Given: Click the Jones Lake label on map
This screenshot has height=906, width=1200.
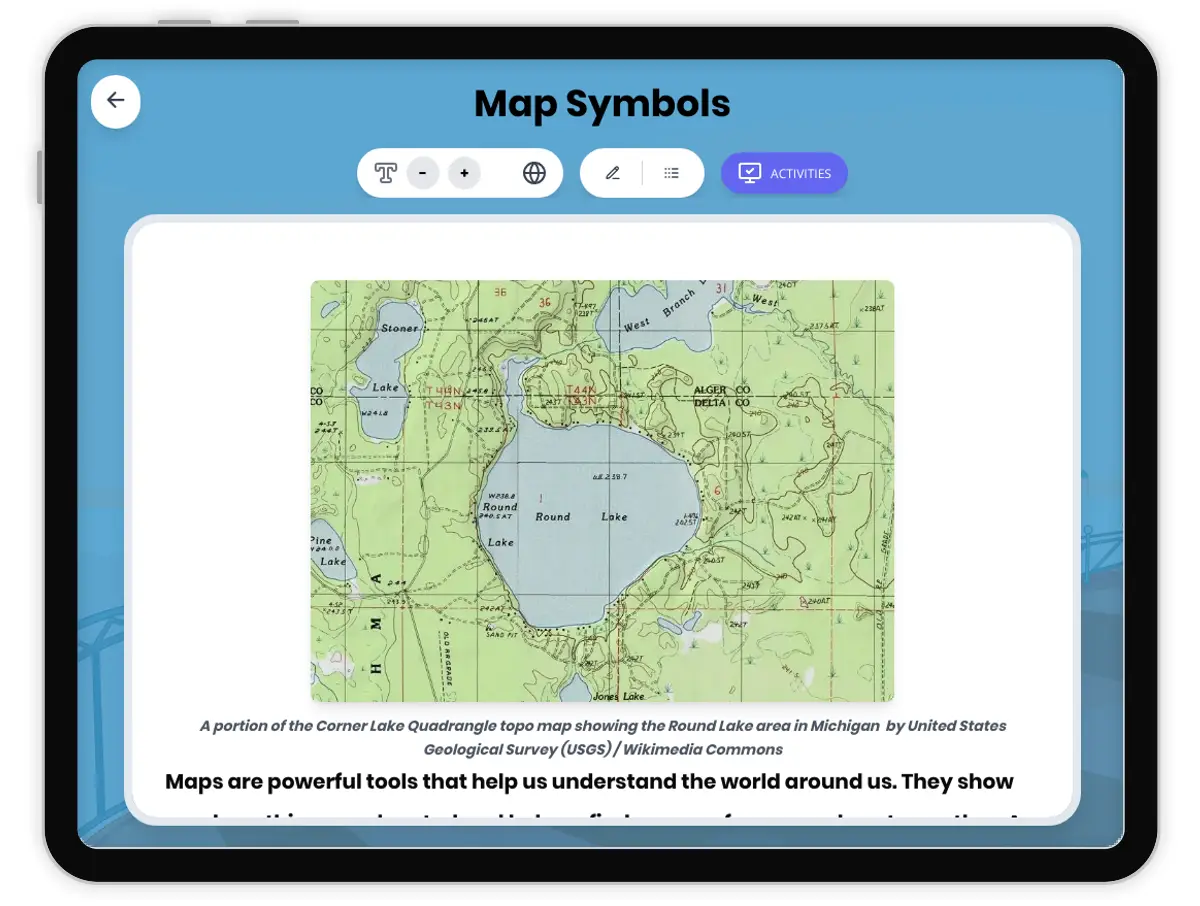Looking at the screenshot, I should (x=618, y=696).
